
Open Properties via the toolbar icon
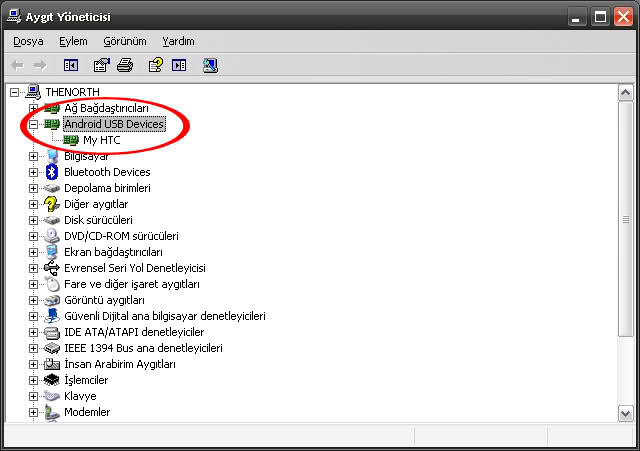tap(102, 65)
